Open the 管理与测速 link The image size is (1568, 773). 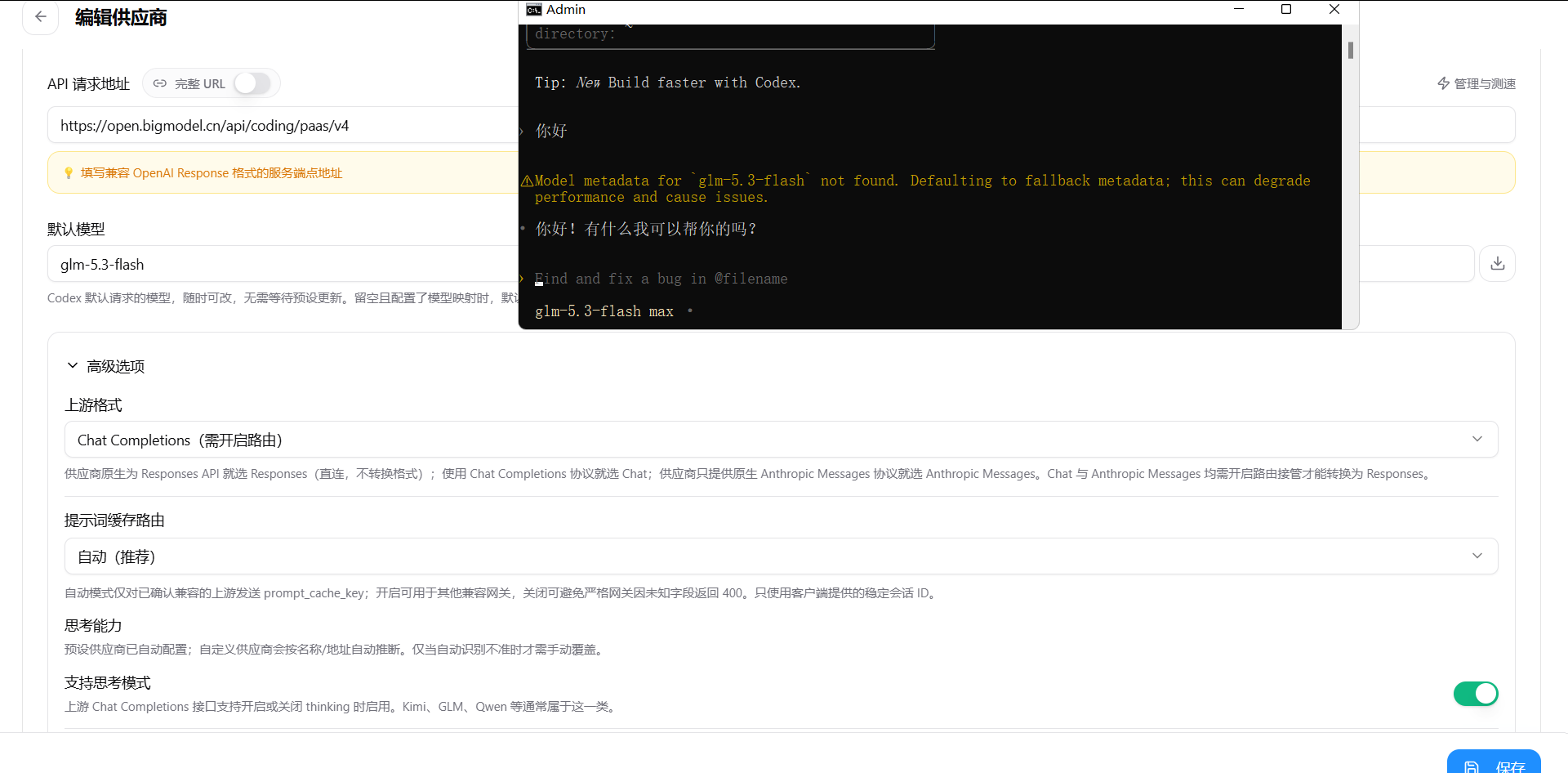click(x=1477, y=83)
